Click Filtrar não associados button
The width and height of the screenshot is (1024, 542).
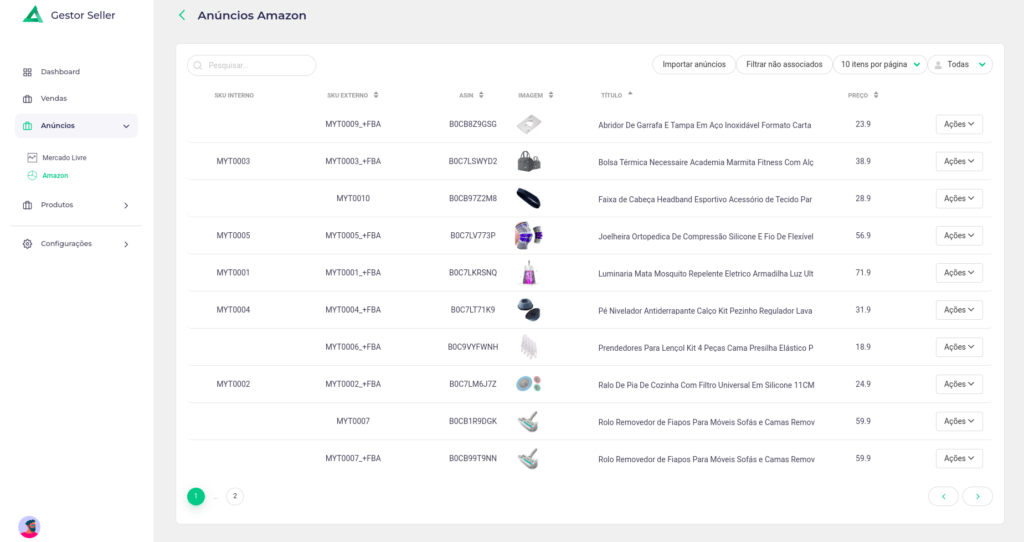click(783, 64)
